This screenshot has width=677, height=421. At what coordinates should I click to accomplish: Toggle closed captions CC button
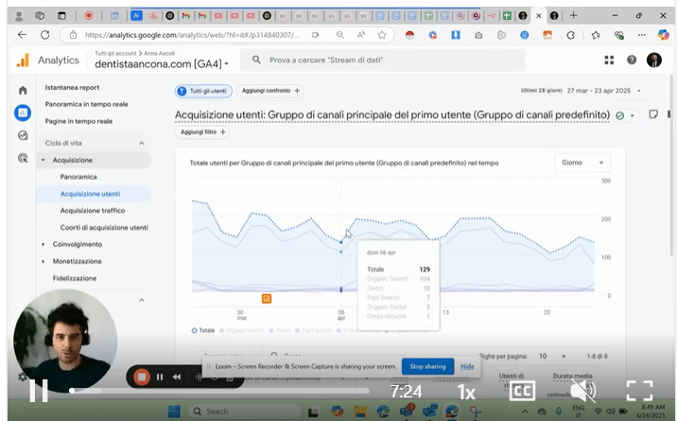point(522,391)
